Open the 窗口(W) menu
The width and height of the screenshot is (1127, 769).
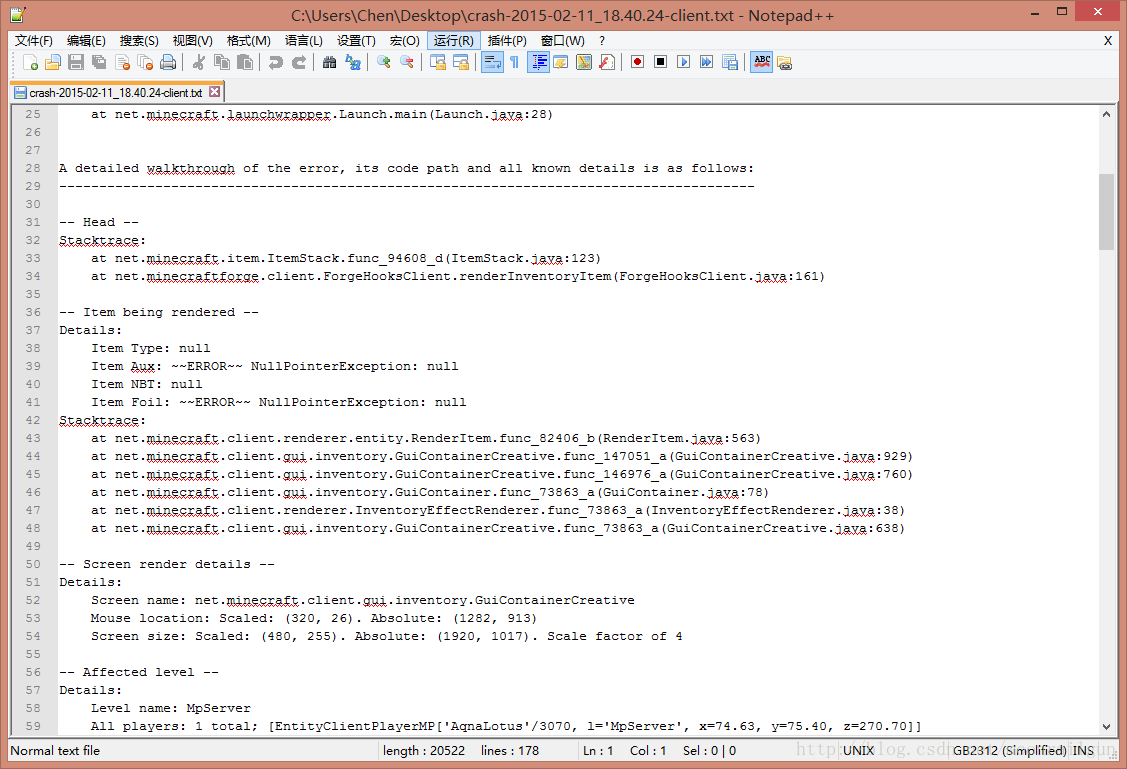click(563, 40)
